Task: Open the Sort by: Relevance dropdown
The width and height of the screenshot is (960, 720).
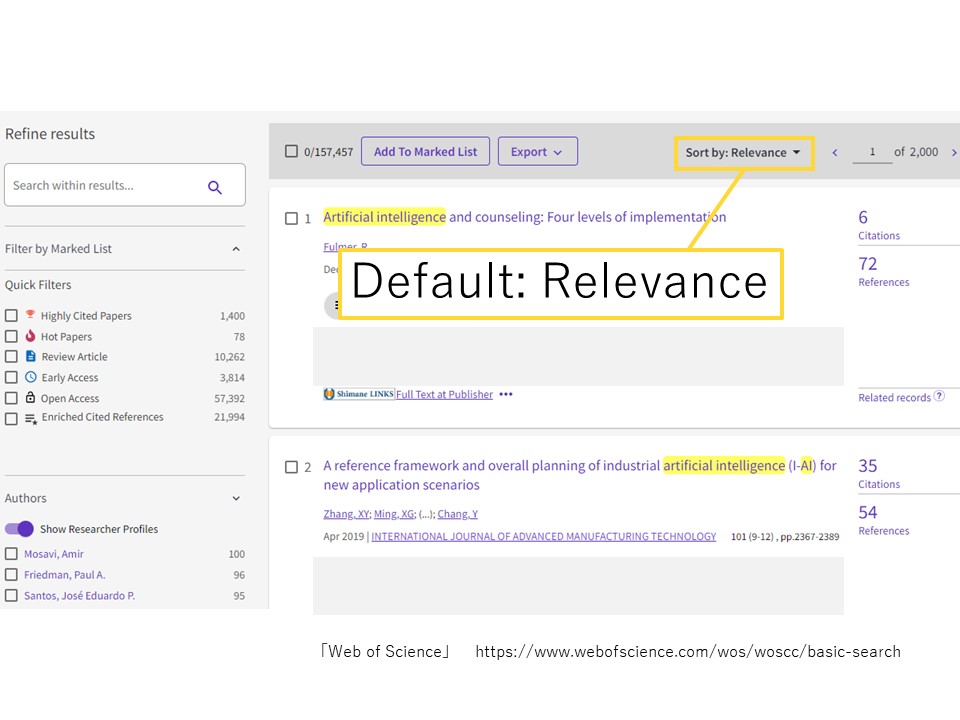Action: pos(743,152)
